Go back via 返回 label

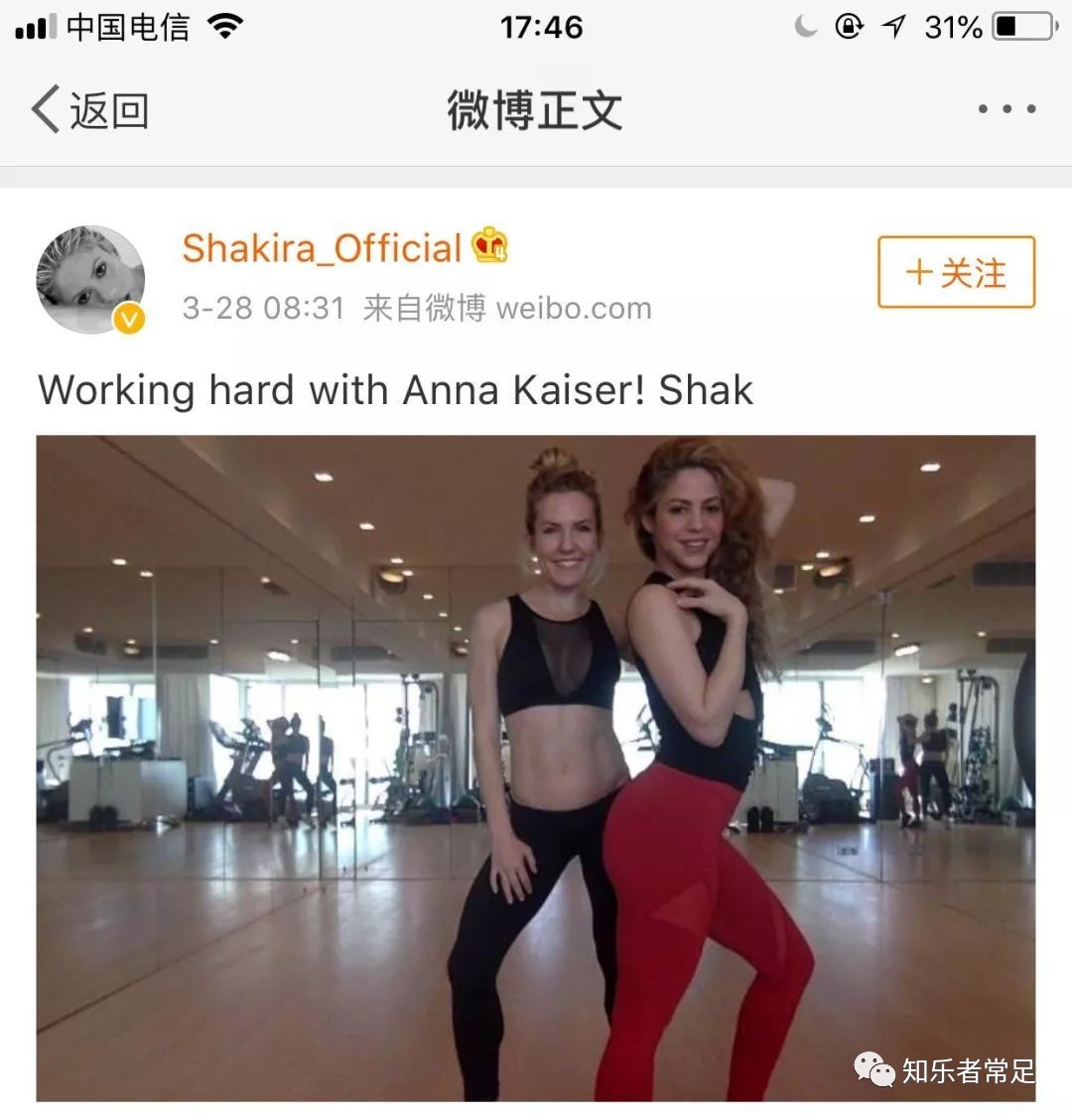pos(108,111)
